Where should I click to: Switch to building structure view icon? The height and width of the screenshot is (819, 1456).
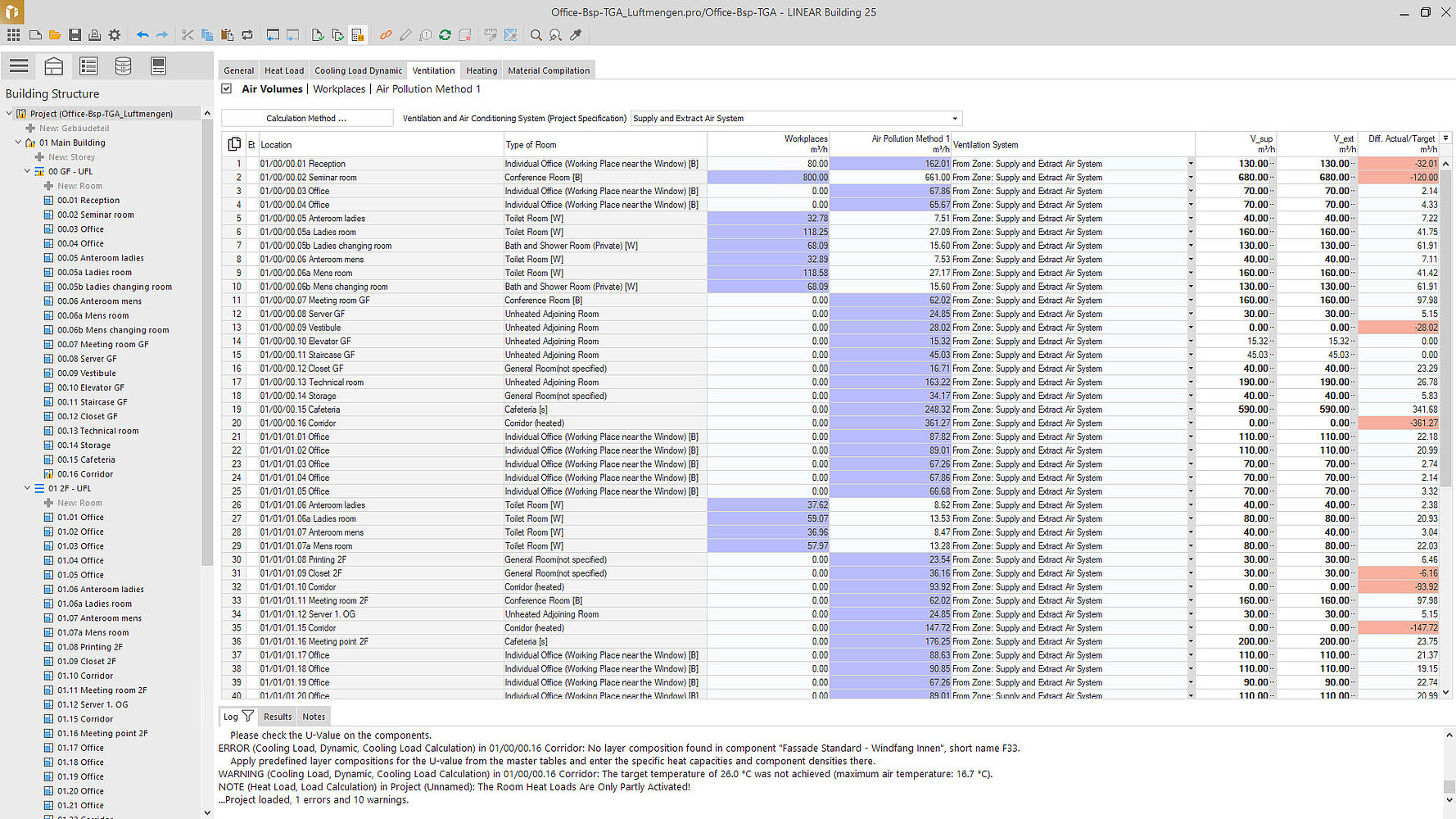click(54, 66)
